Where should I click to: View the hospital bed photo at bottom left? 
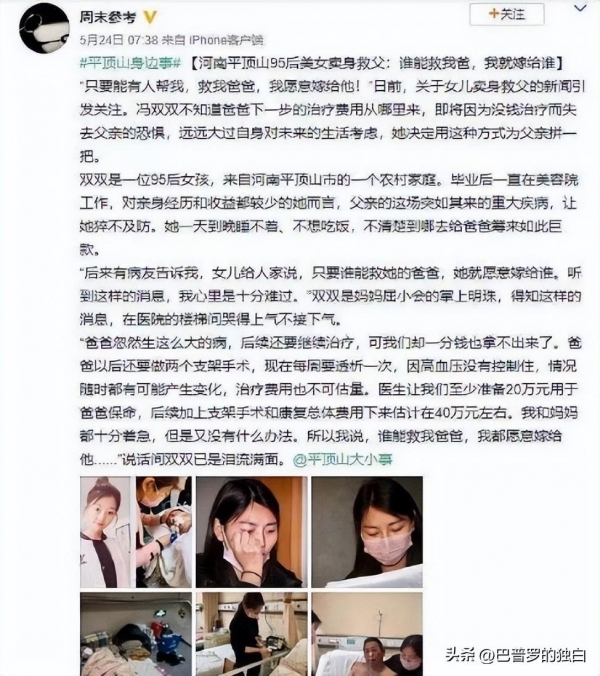(x=136, y=634)
